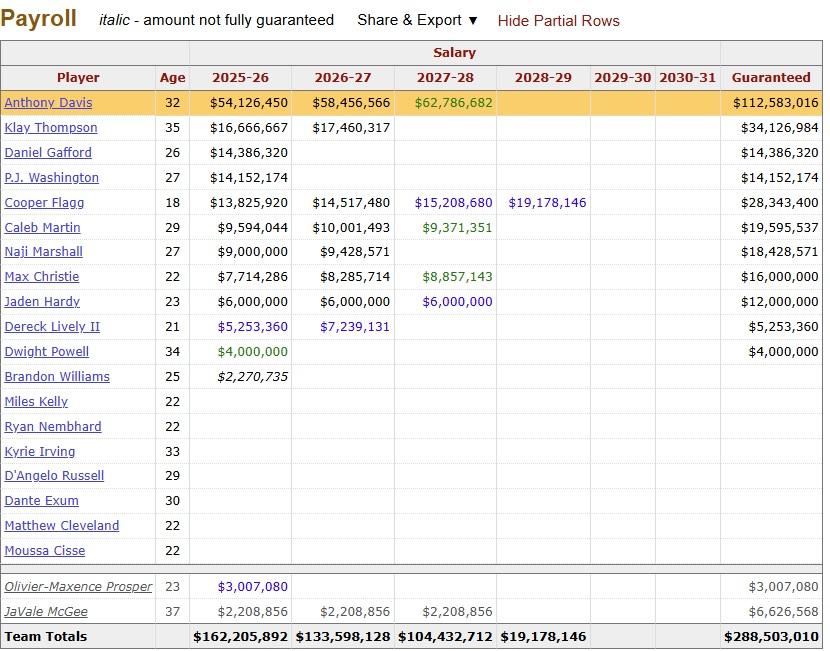Click Anthony Davis's 2027-28 salary cell

point(453,103)
